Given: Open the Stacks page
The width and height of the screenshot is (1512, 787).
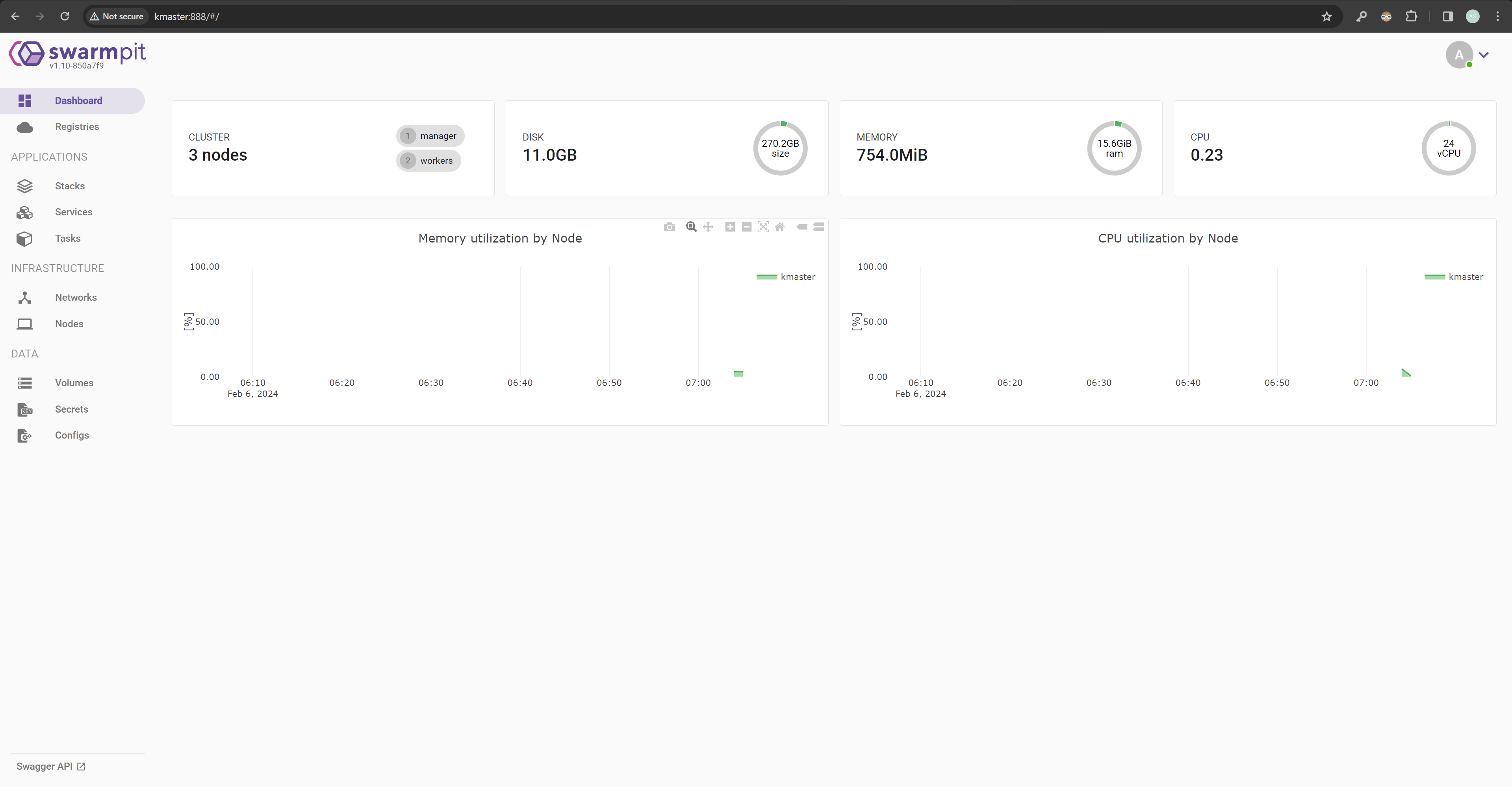Looking at the screenshot, I should (x=70, y=186).
